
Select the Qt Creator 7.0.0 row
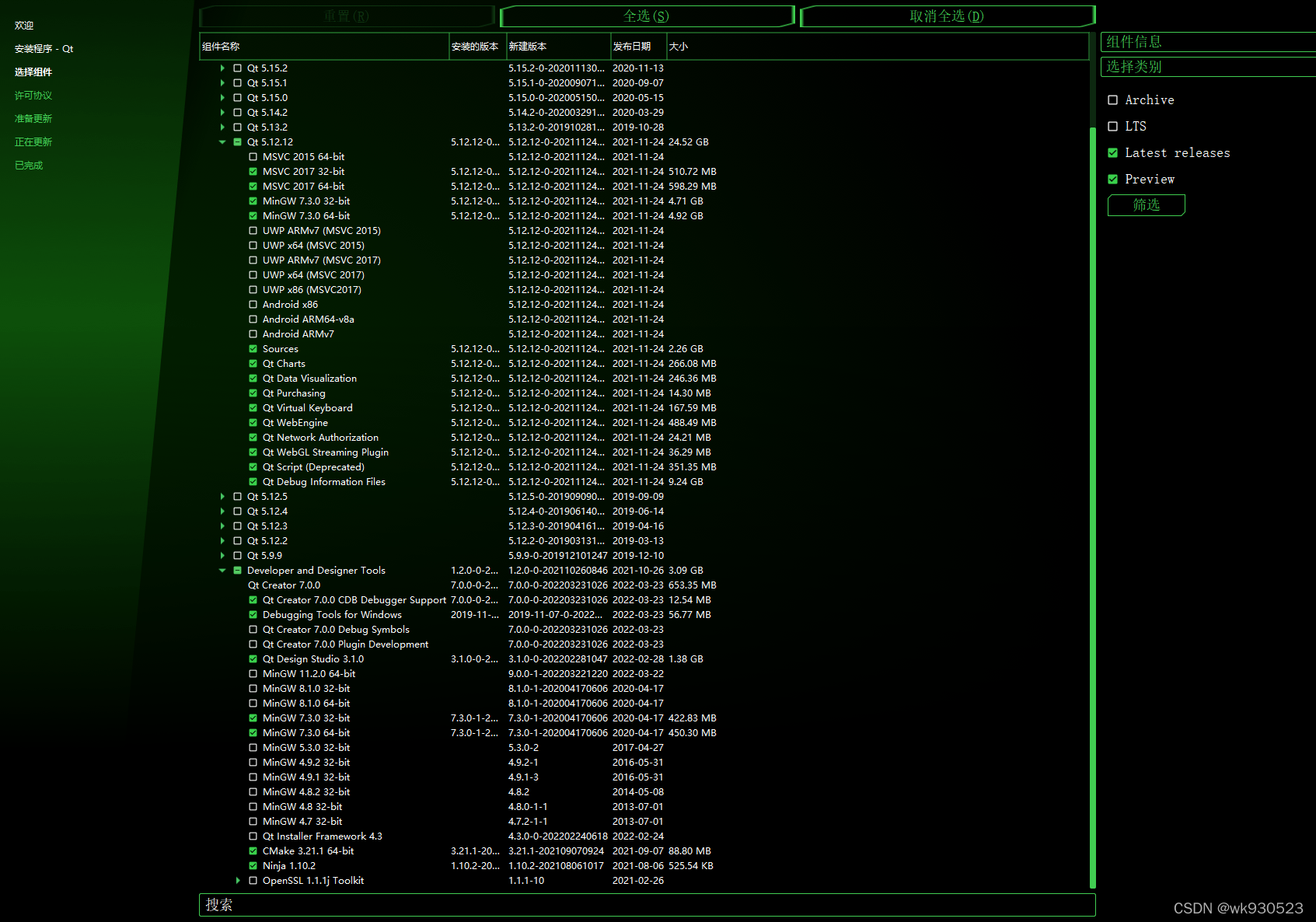tap(644, 585)
